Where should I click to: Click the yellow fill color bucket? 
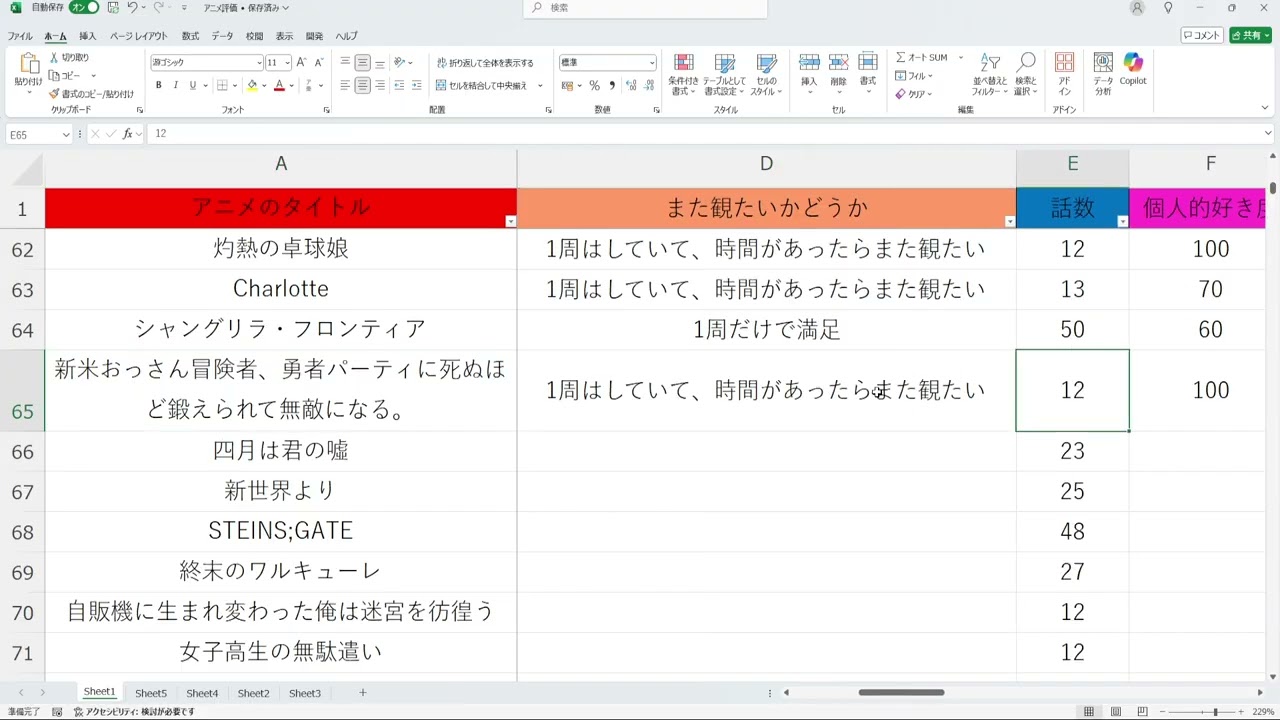(252, 86)
